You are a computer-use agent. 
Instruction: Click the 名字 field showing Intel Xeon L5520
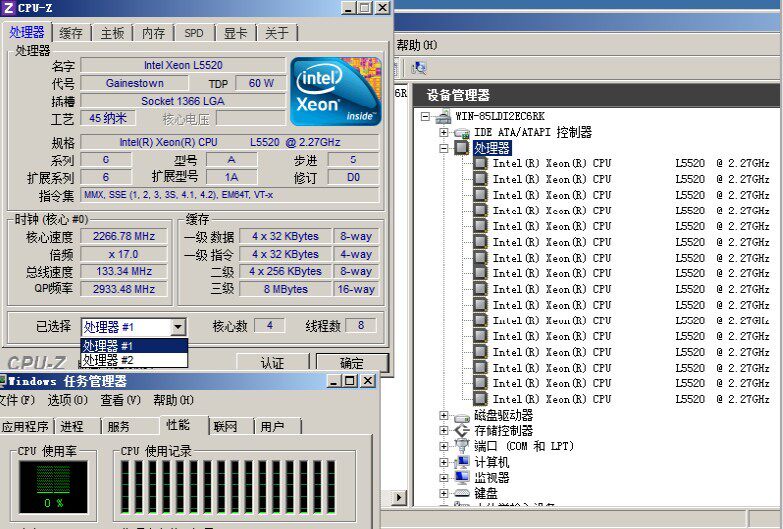tap(183, 65)
